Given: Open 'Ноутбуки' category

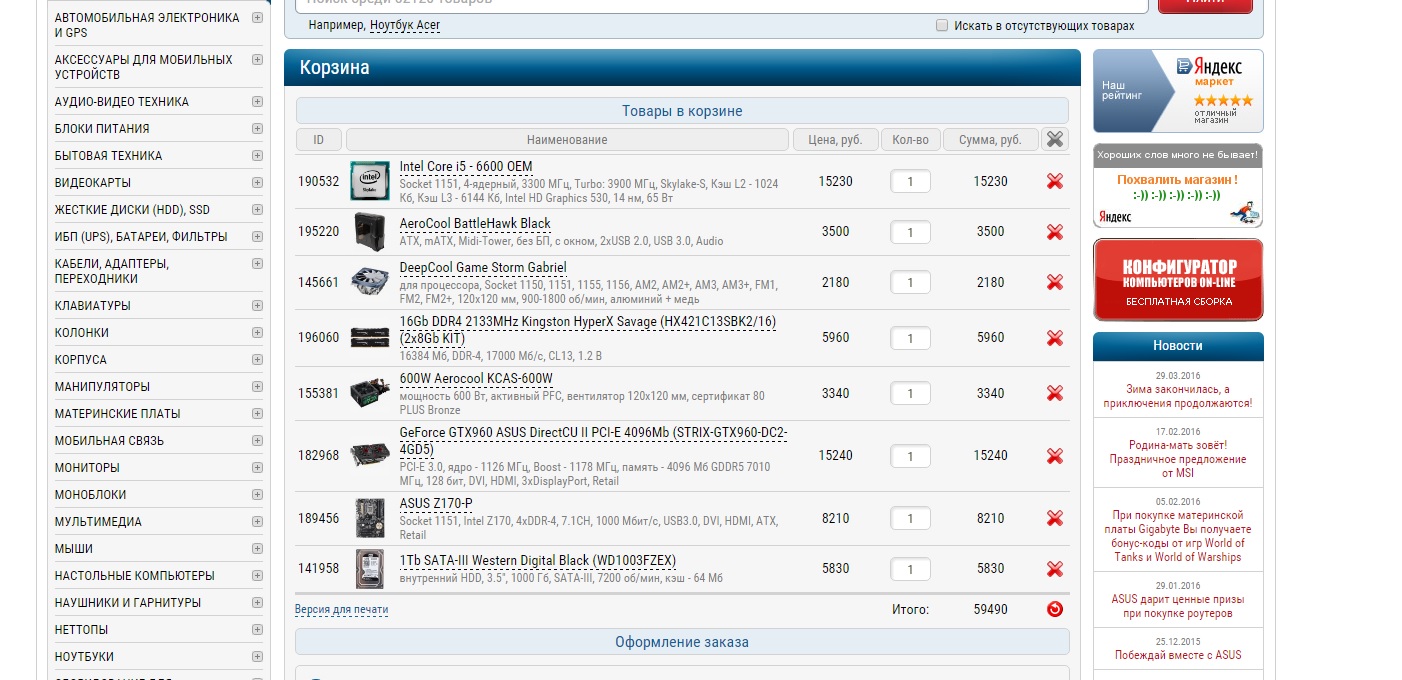Looking at the screenshot, I should [x=84, y=657].
